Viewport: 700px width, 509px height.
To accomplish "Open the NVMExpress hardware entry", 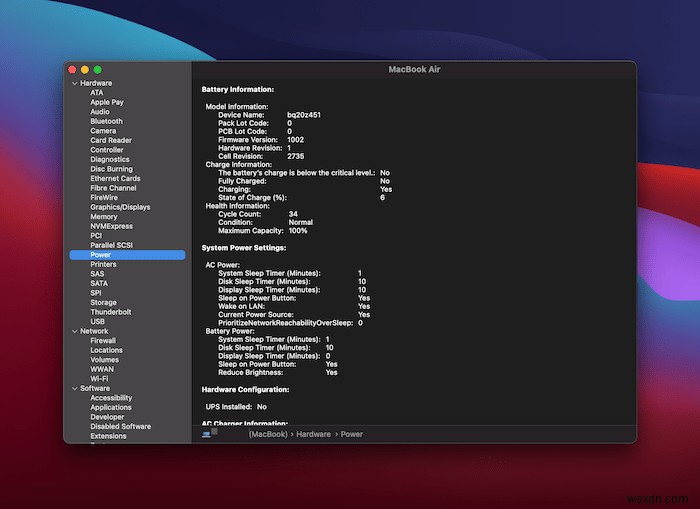I will pos(111,226).
